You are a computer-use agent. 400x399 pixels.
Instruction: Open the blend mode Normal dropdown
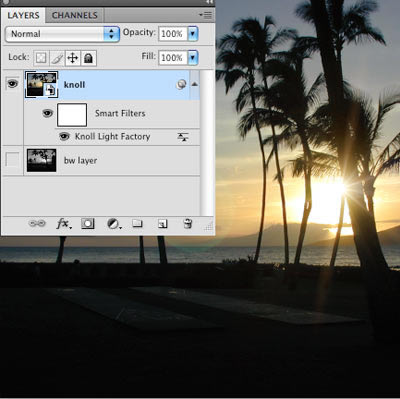pos(62,34)
